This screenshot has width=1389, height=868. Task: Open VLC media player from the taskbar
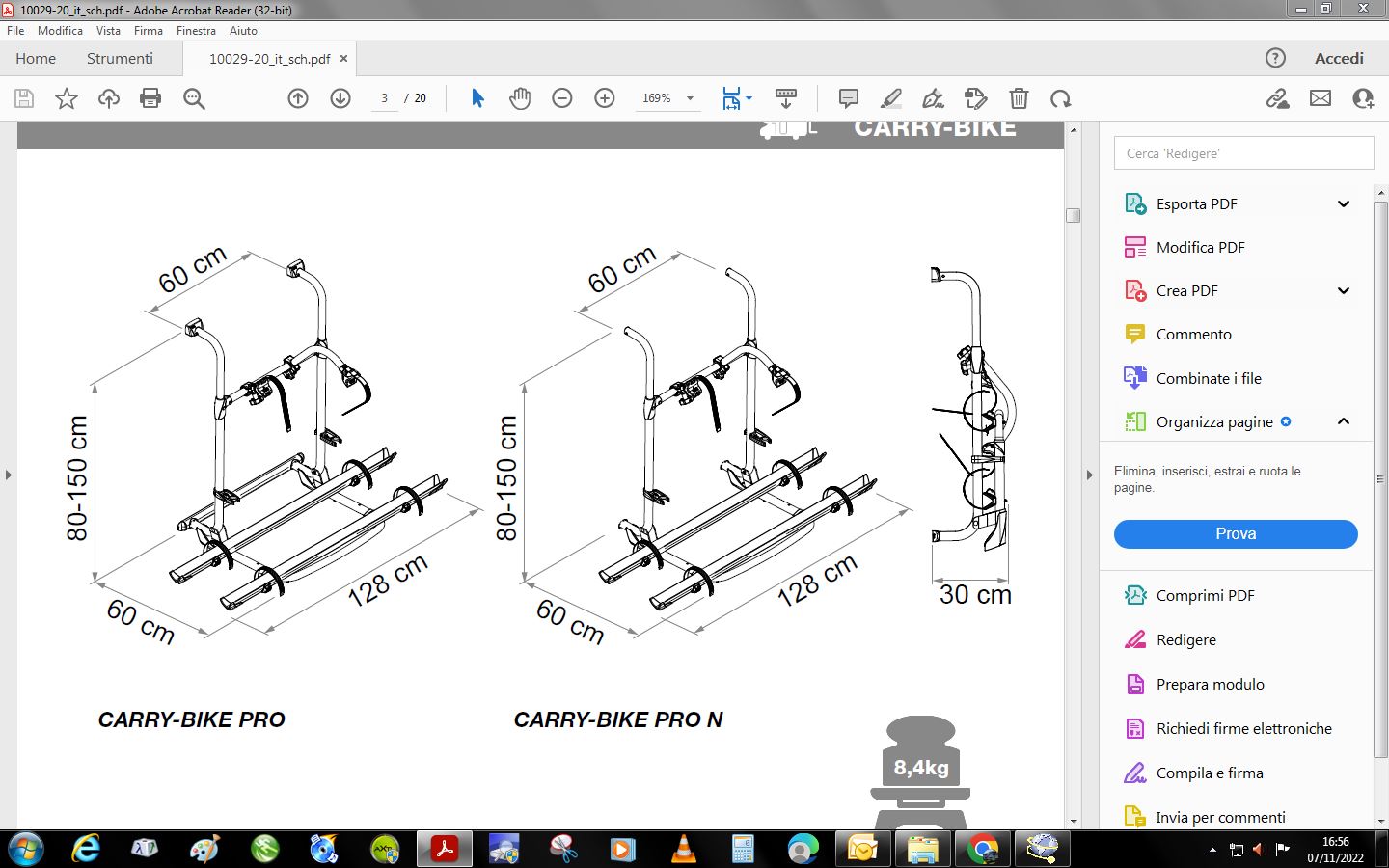[x=683, y=849]
